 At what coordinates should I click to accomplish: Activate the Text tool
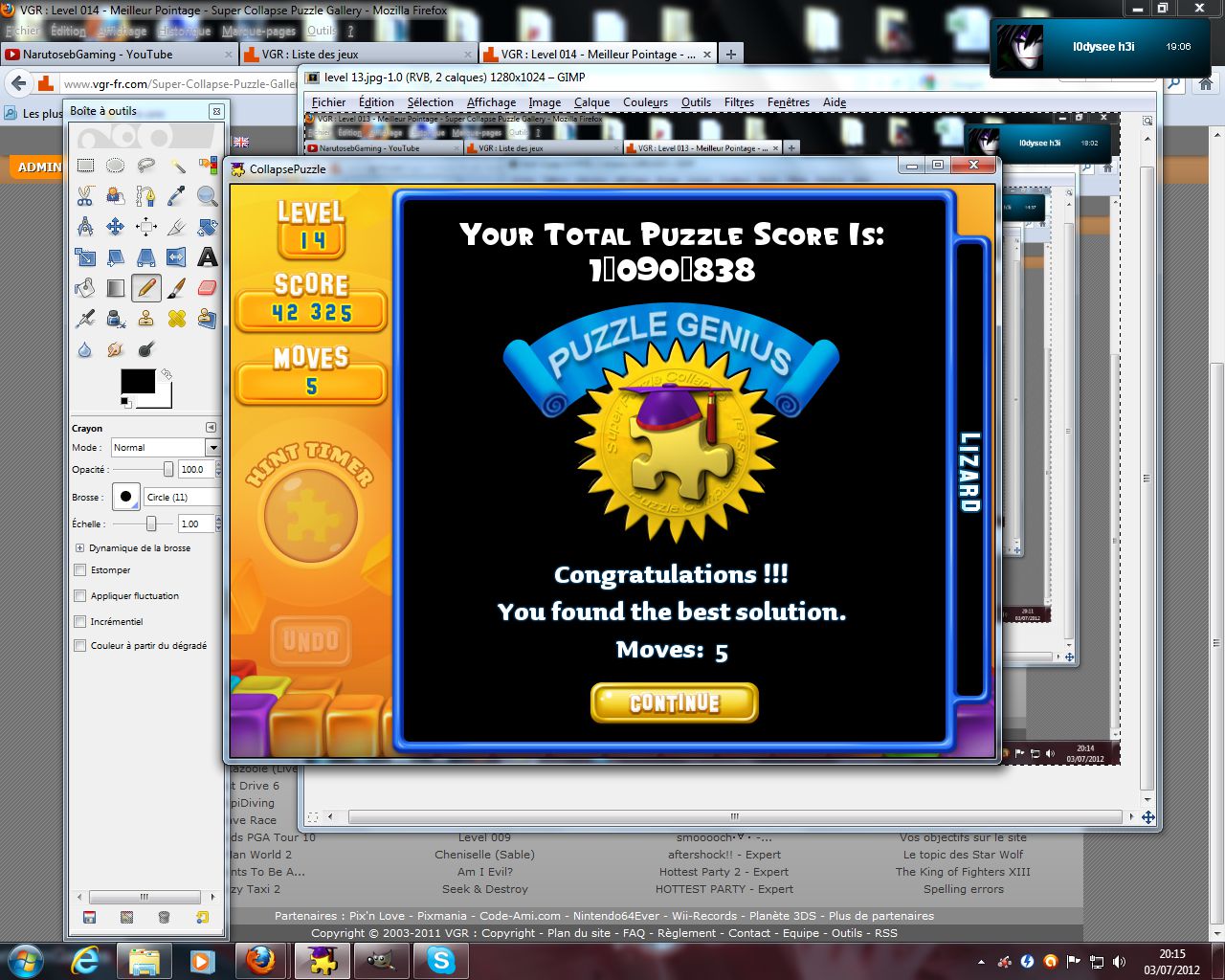pyautogui.click(x=207, y=257)
